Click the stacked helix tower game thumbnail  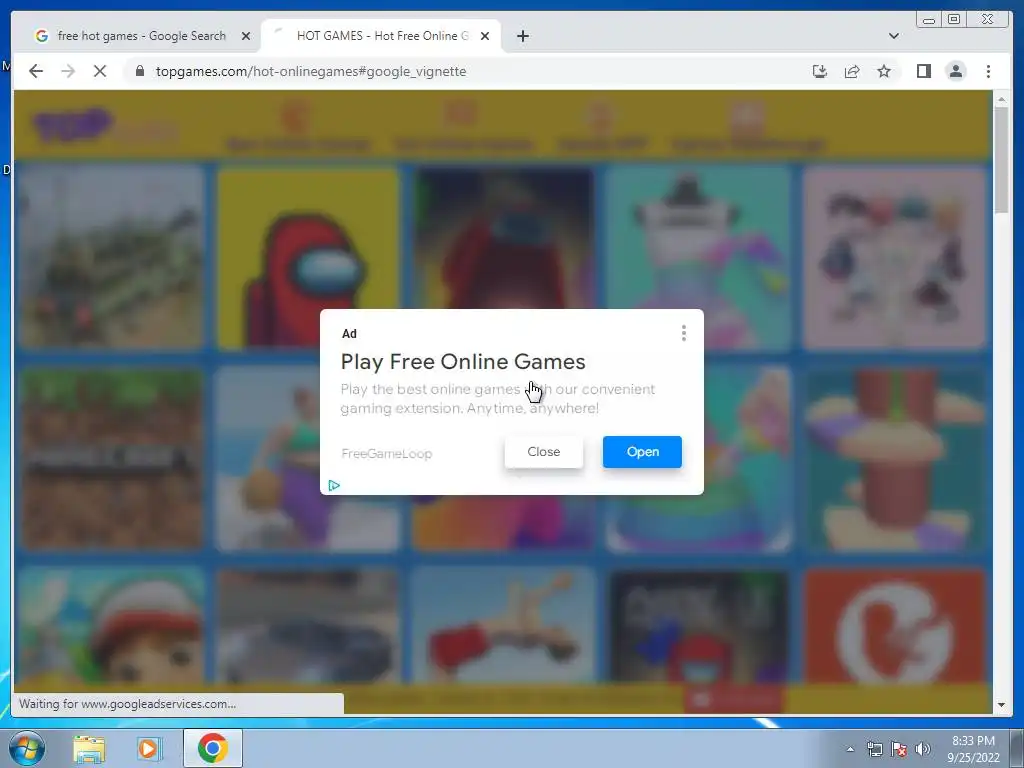[894, 459]
